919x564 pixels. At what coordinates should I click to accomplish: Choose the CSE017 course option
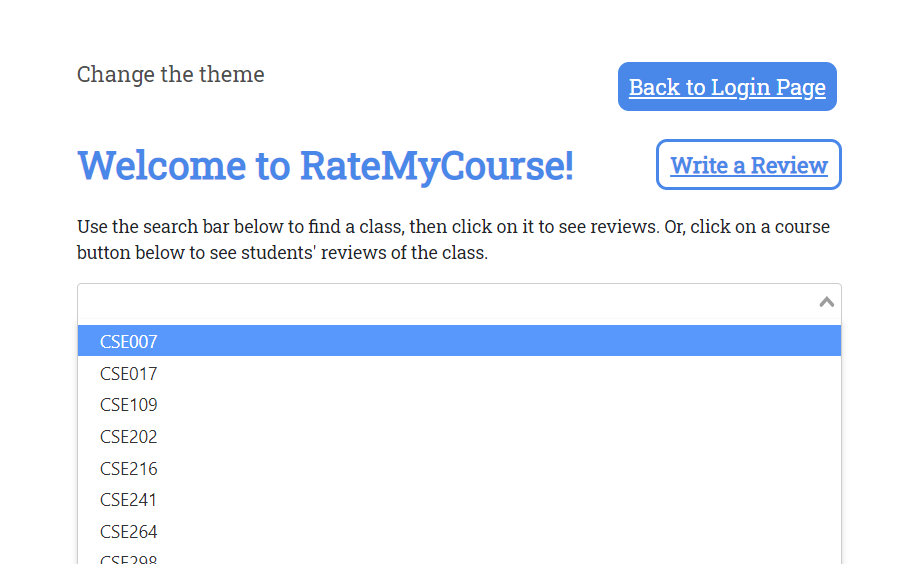pyautogui.click(x=129, y=374)
